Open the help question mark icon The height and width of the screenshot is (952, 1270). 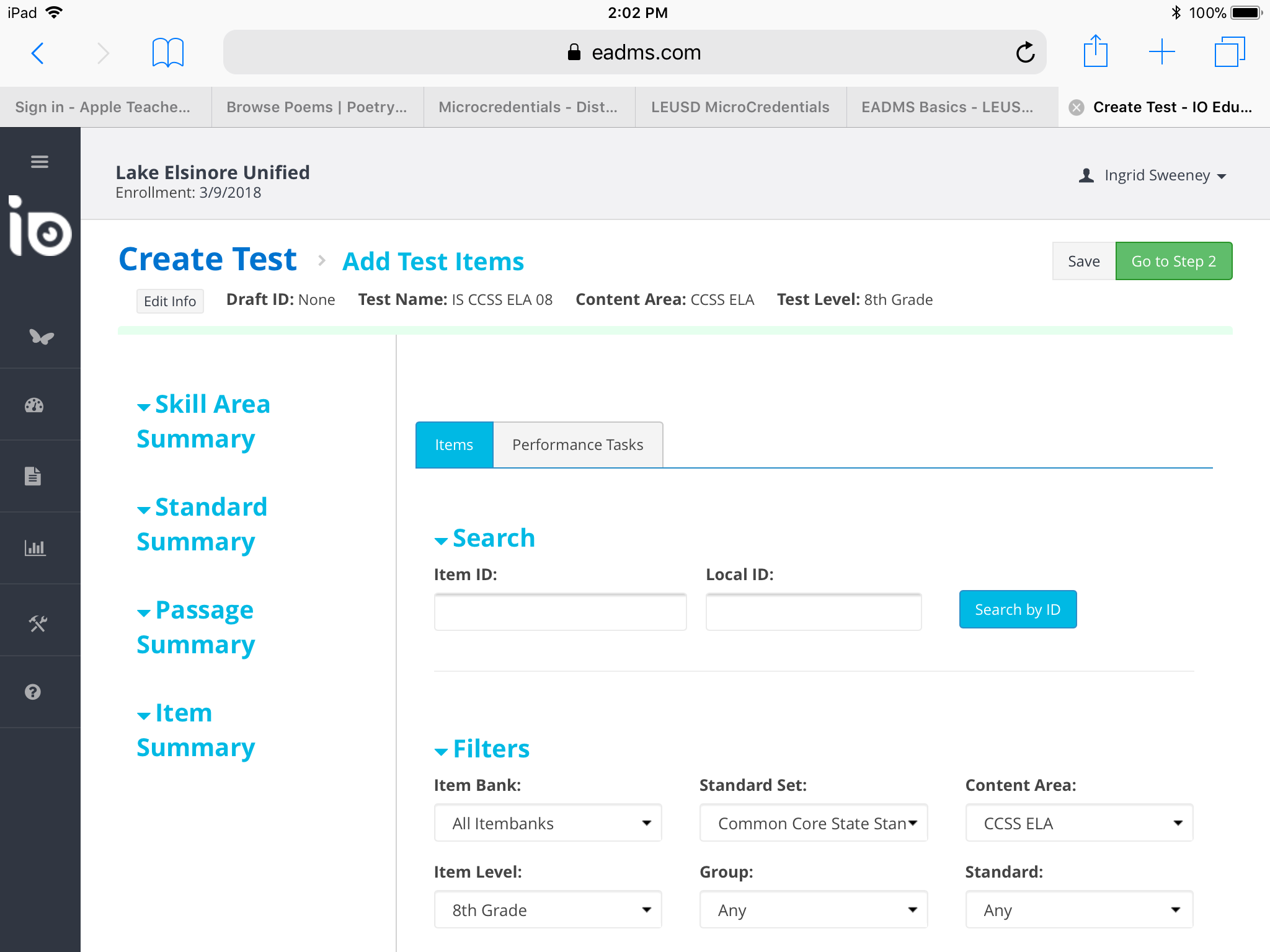33,692
